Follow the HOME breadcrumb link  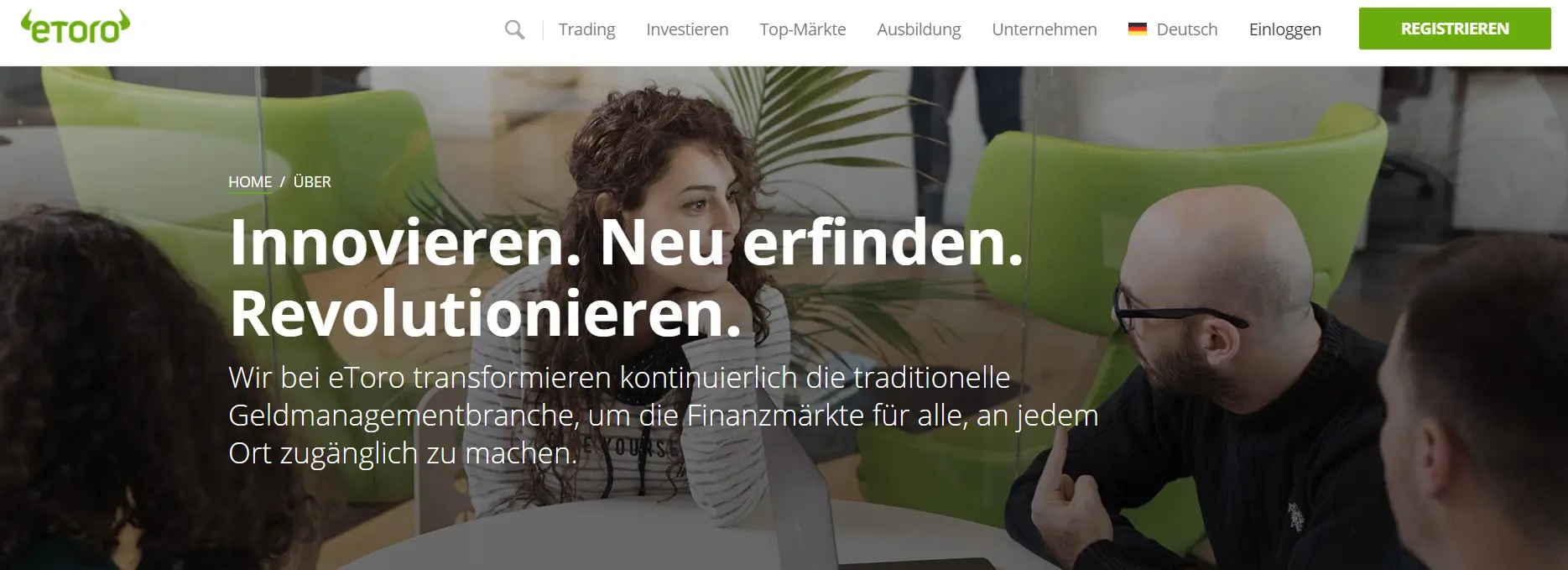click(250, 182)
